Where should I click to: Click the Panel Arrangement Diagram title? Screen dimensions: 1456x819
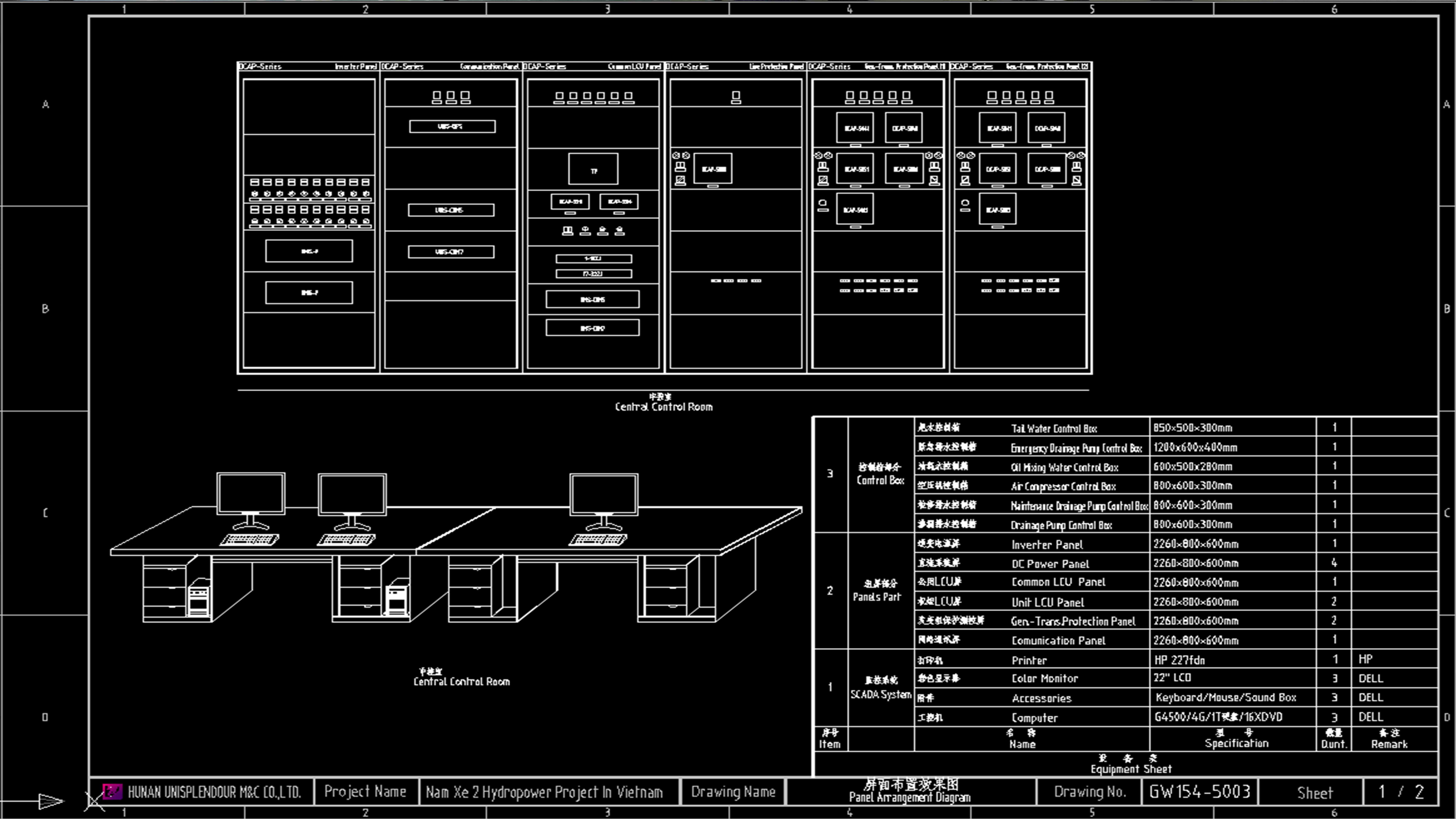pos(909,791)
